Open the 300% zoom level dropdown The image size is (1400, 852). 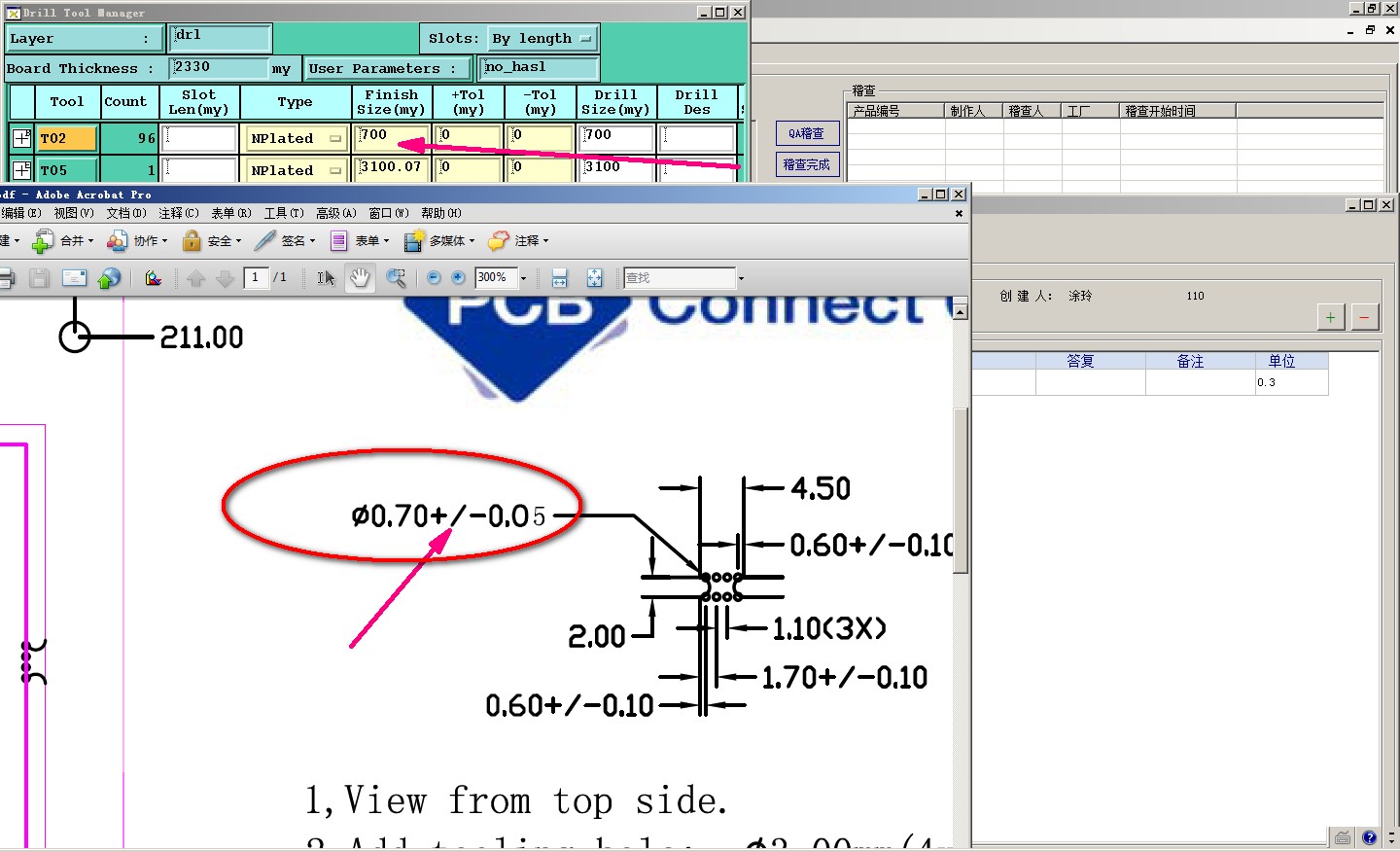pyautogui.click(x=523, y=278)
